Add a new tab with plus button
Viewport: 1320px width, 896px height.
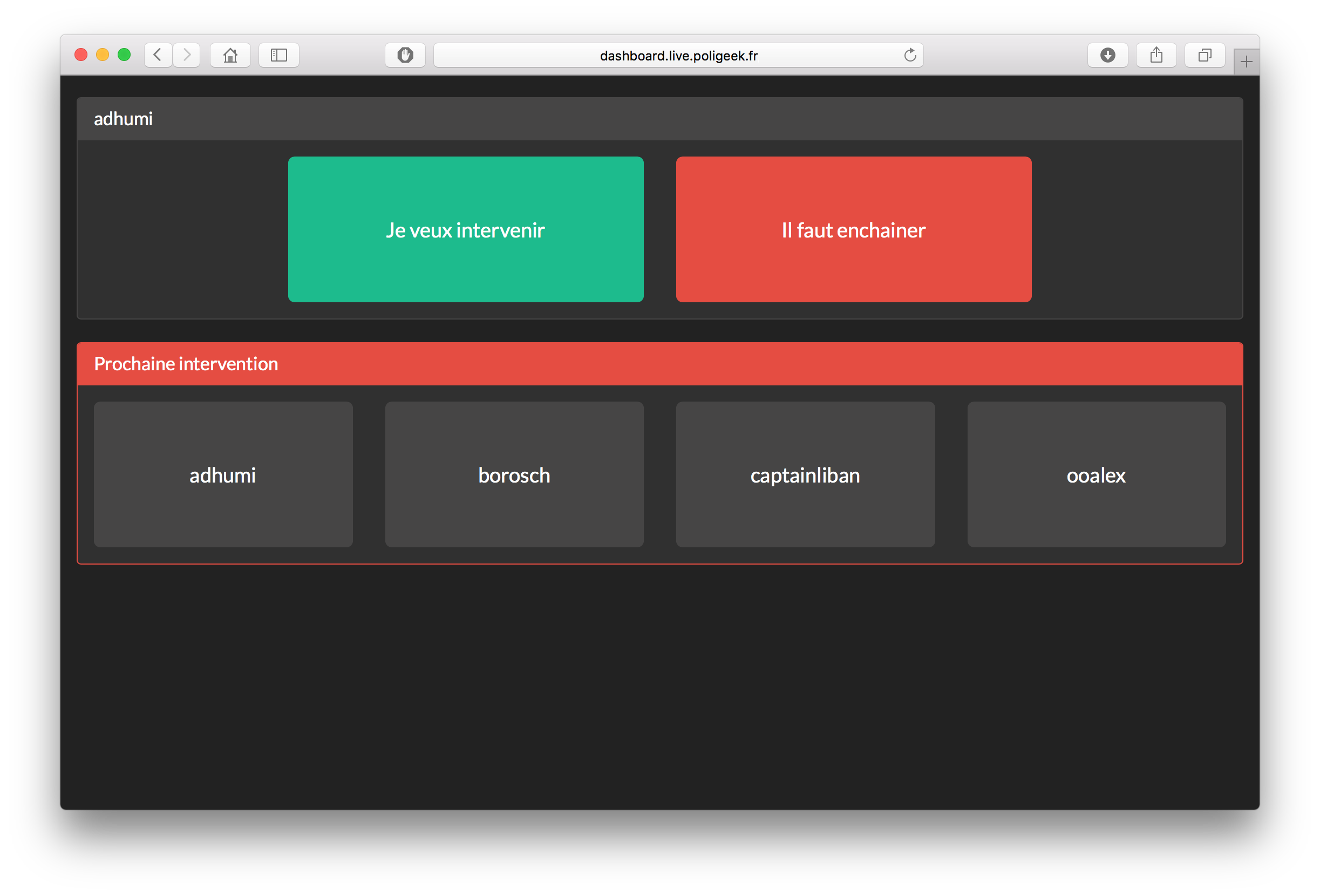click(x=1246, y=62)
